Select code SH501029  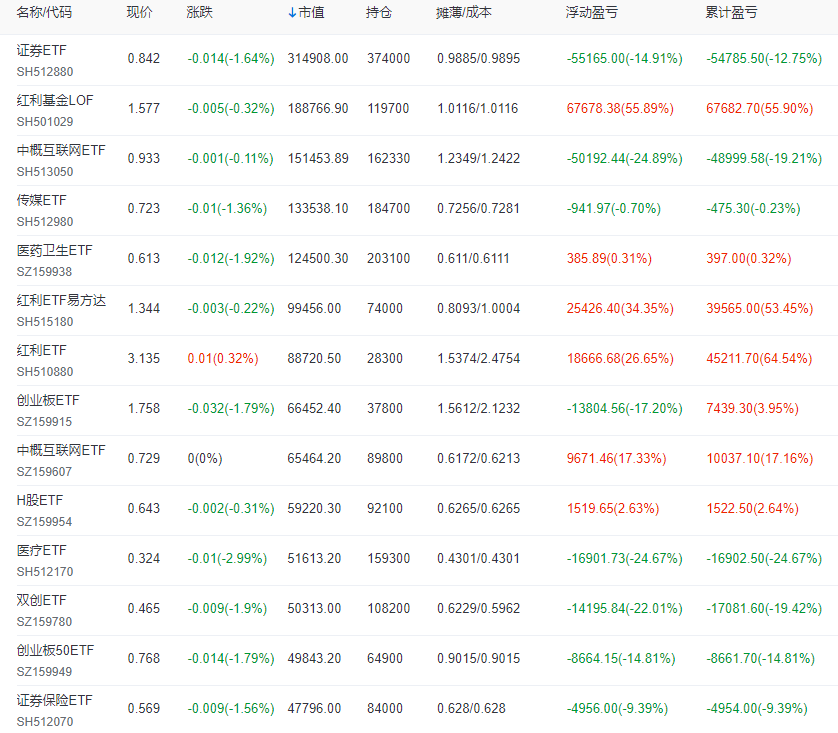45,122
